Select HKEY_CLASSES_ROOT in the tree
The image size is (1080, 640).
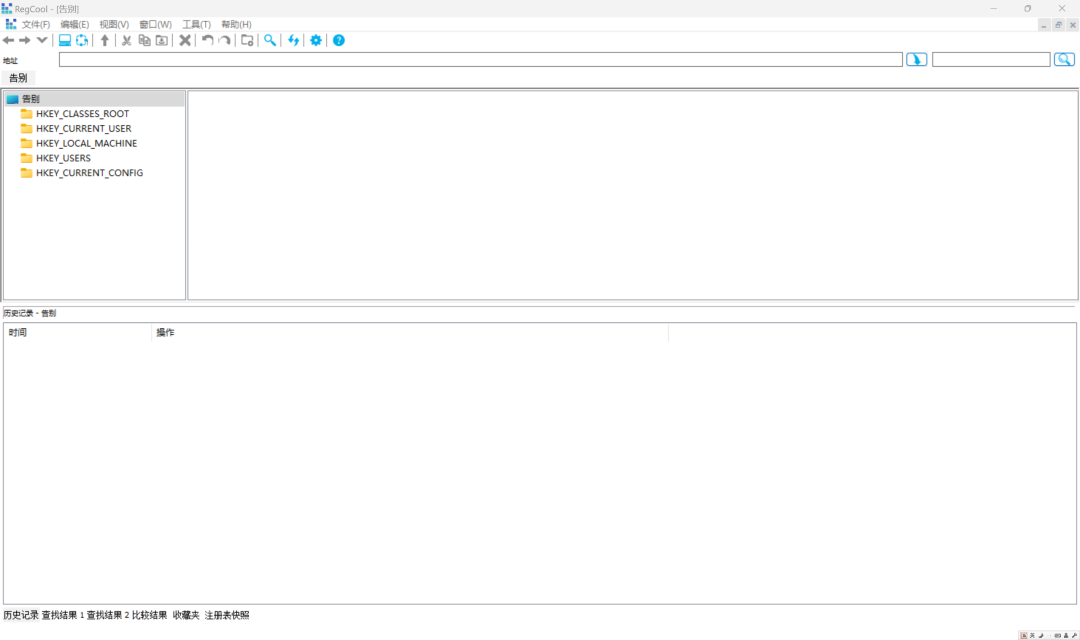pos(83,114)
